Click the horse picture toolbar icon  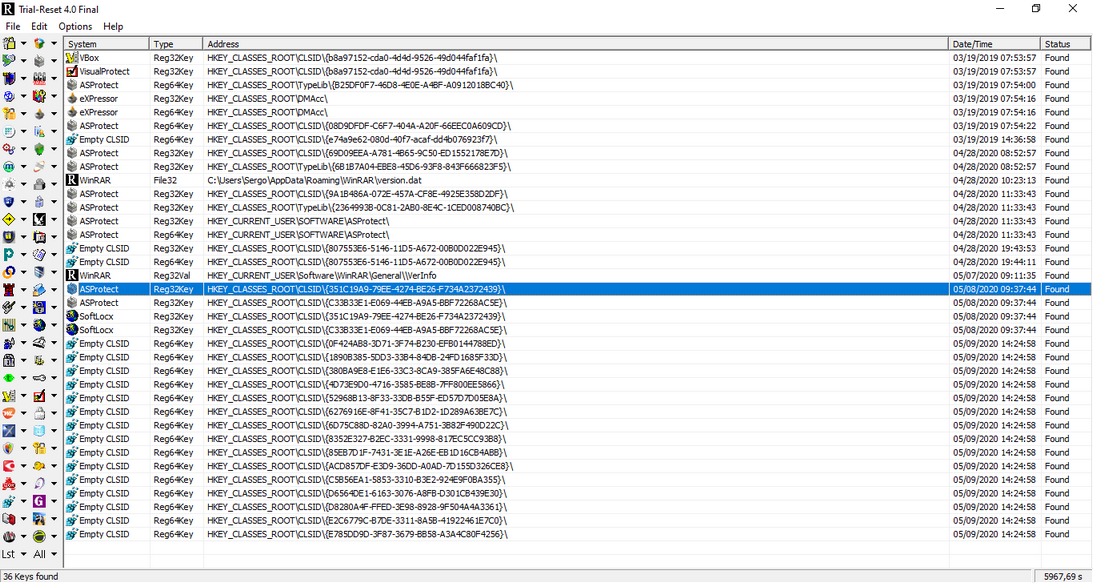pyautogui.click(x=39, y=519)
